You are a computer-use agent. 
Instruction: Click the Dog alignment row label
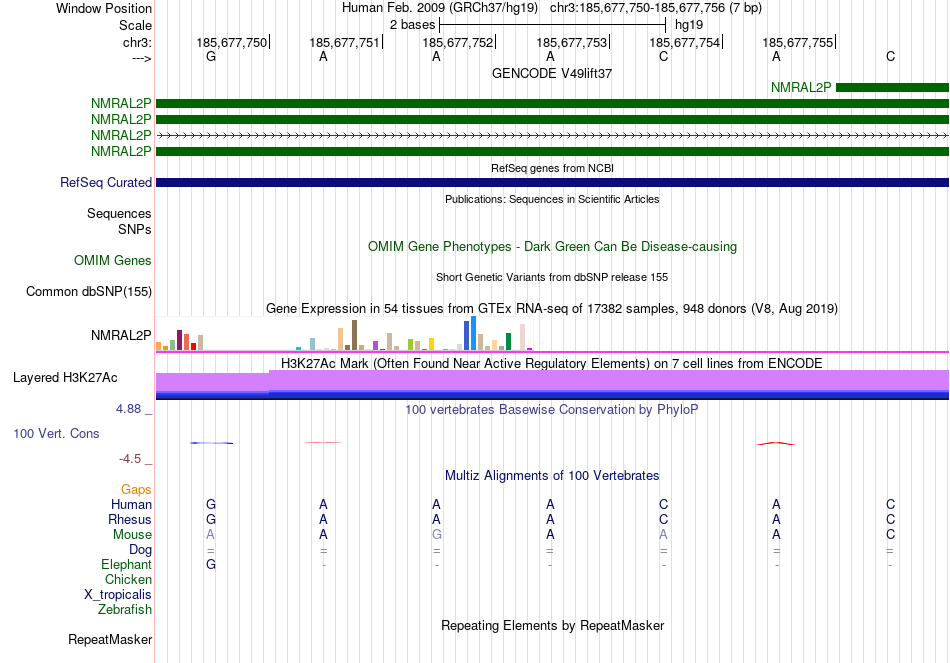[140, 550]
